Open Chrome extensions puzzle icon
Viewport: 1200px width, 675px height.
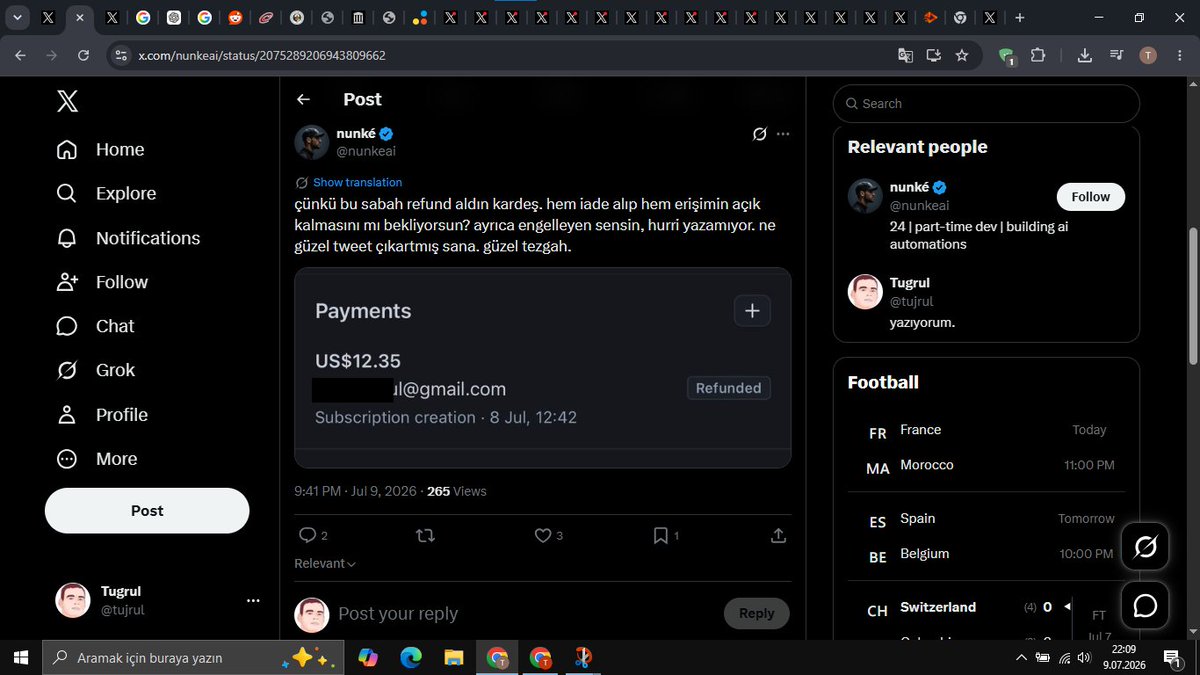1037,56
